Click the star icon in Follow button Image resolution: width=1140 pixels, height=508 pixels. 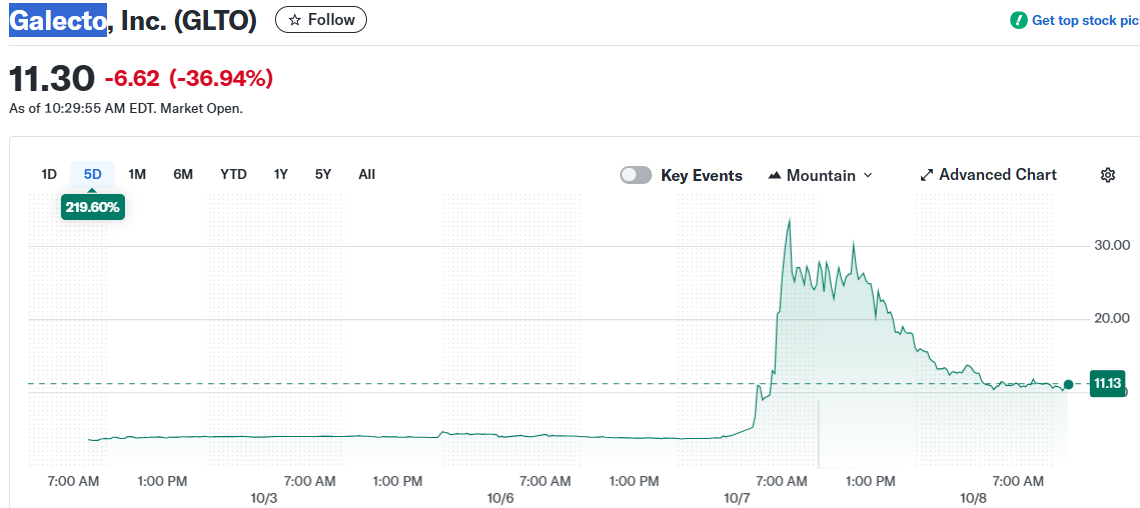coord(294,20)
